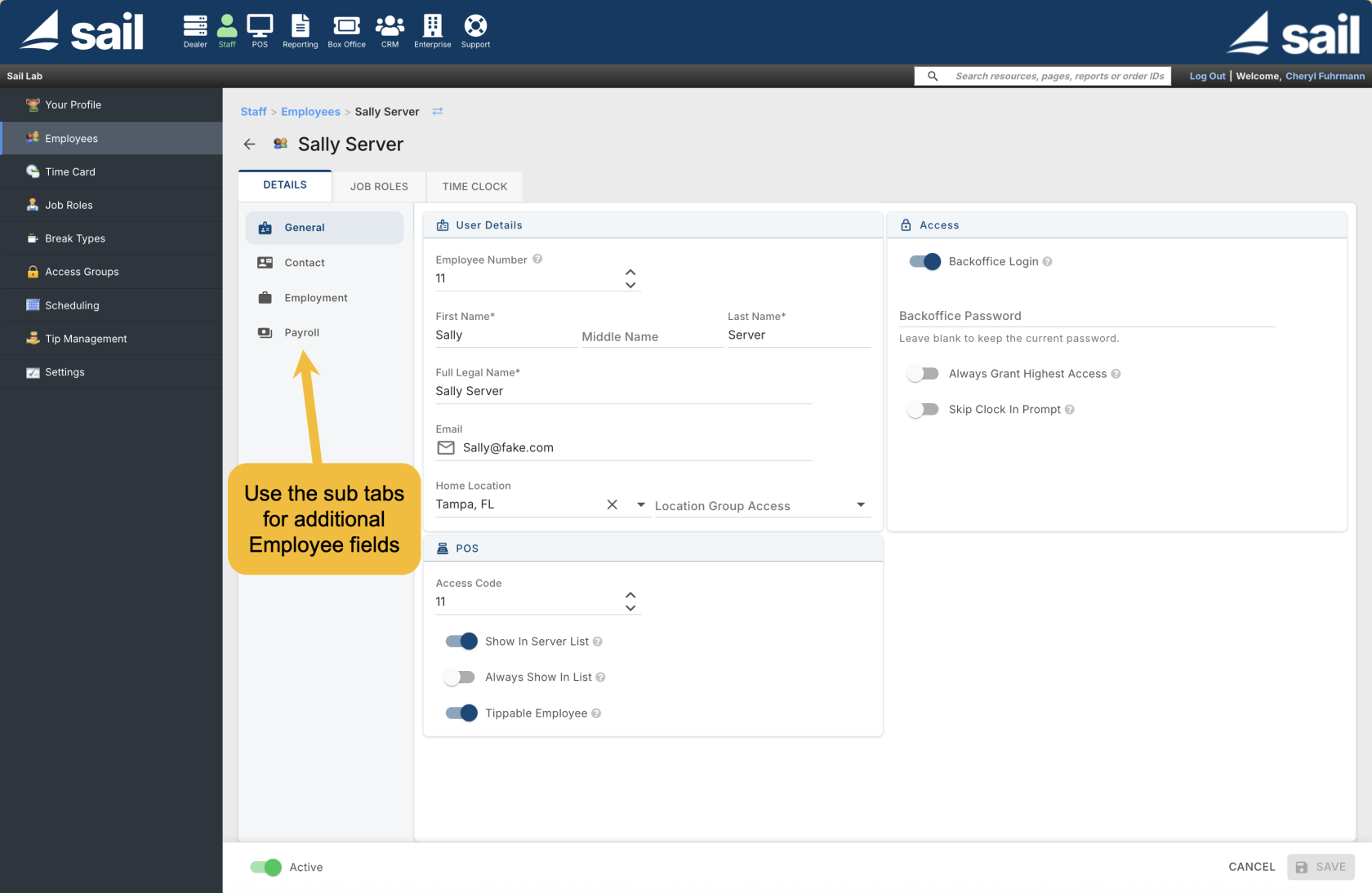Open Tip Management in the sidebar

tap(111, 339)
